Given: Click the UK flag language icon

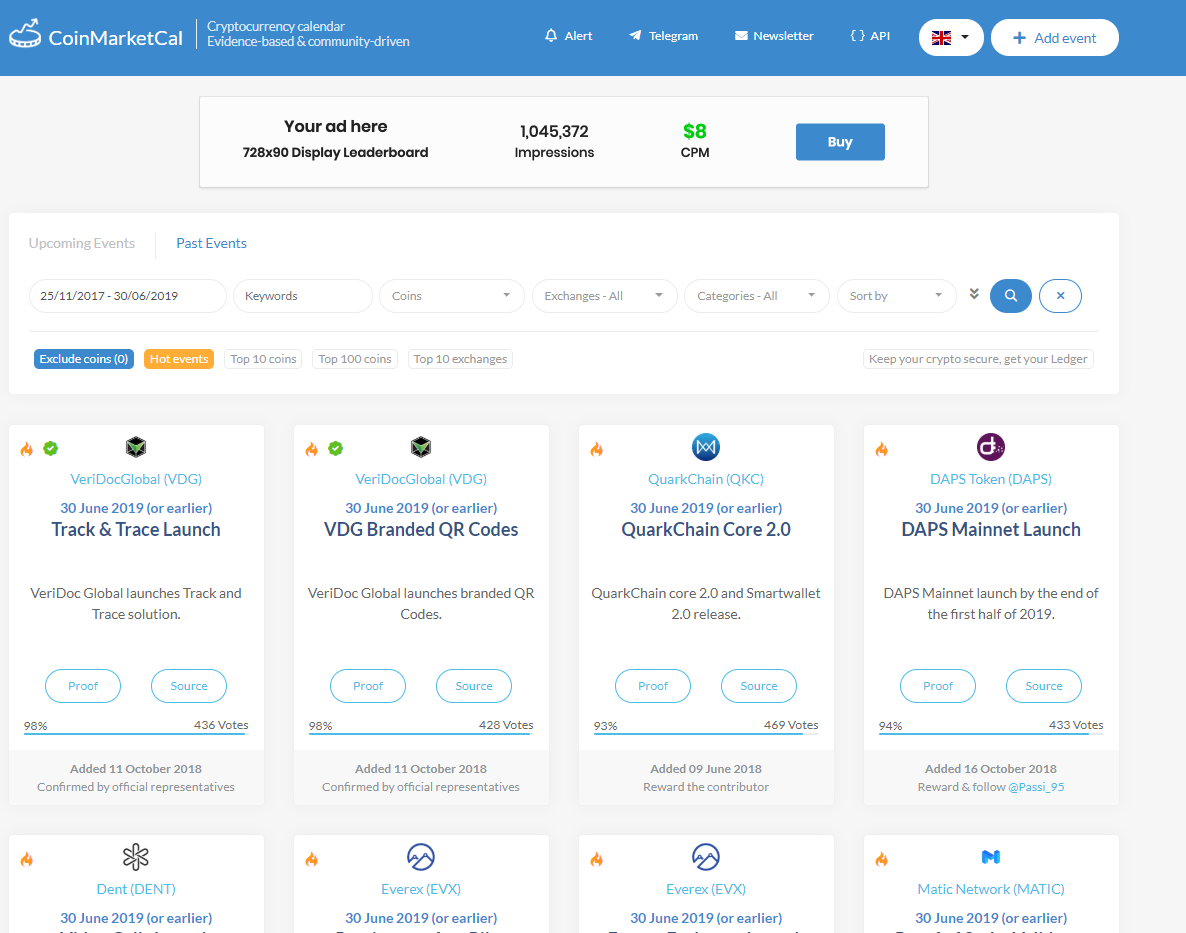Looking at the screenshot, I should (941, 38).
